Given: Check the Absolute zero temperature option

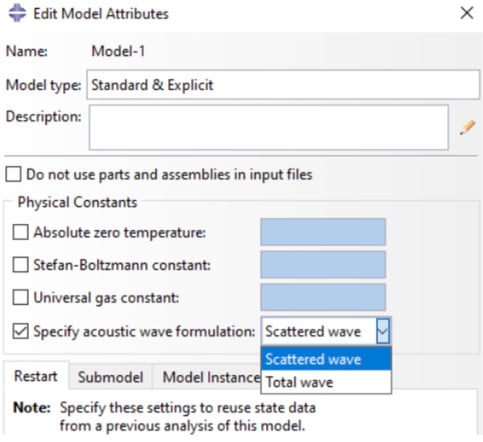Looking at the screenshot, I should coord(20,232).
